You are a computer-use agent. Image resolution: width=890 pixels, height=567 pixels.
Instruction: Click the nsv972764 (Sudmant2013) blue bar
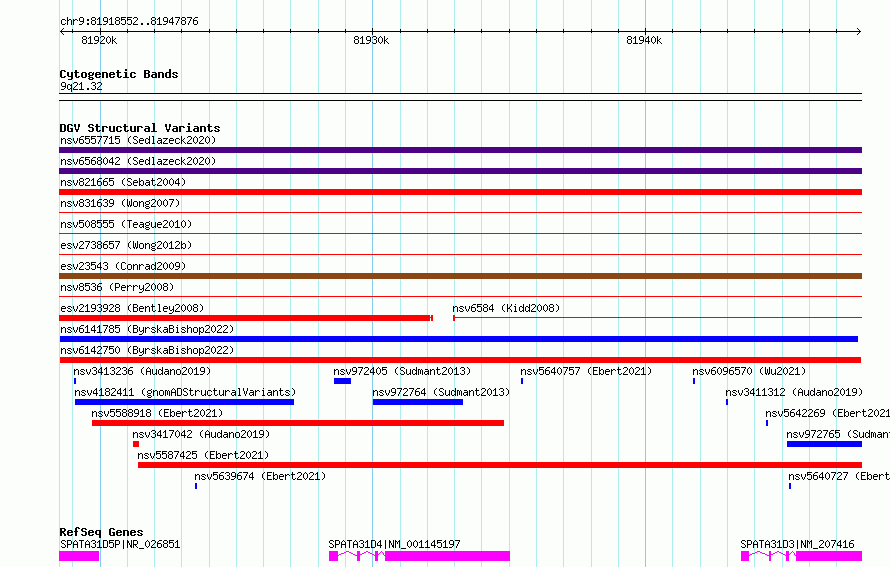coord(418,402)
